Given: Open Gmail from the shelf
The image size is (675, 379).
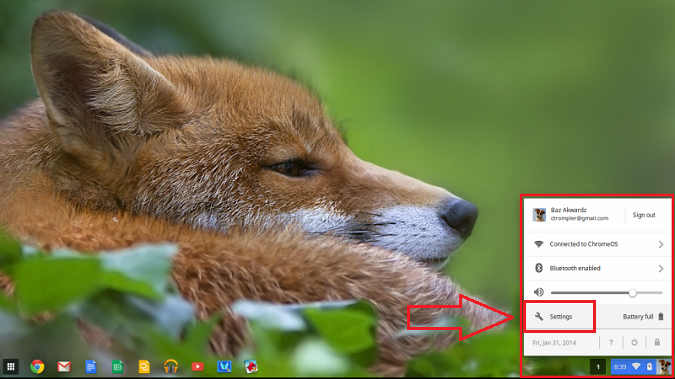Looking at the screenshot, I should pos(64,367).
